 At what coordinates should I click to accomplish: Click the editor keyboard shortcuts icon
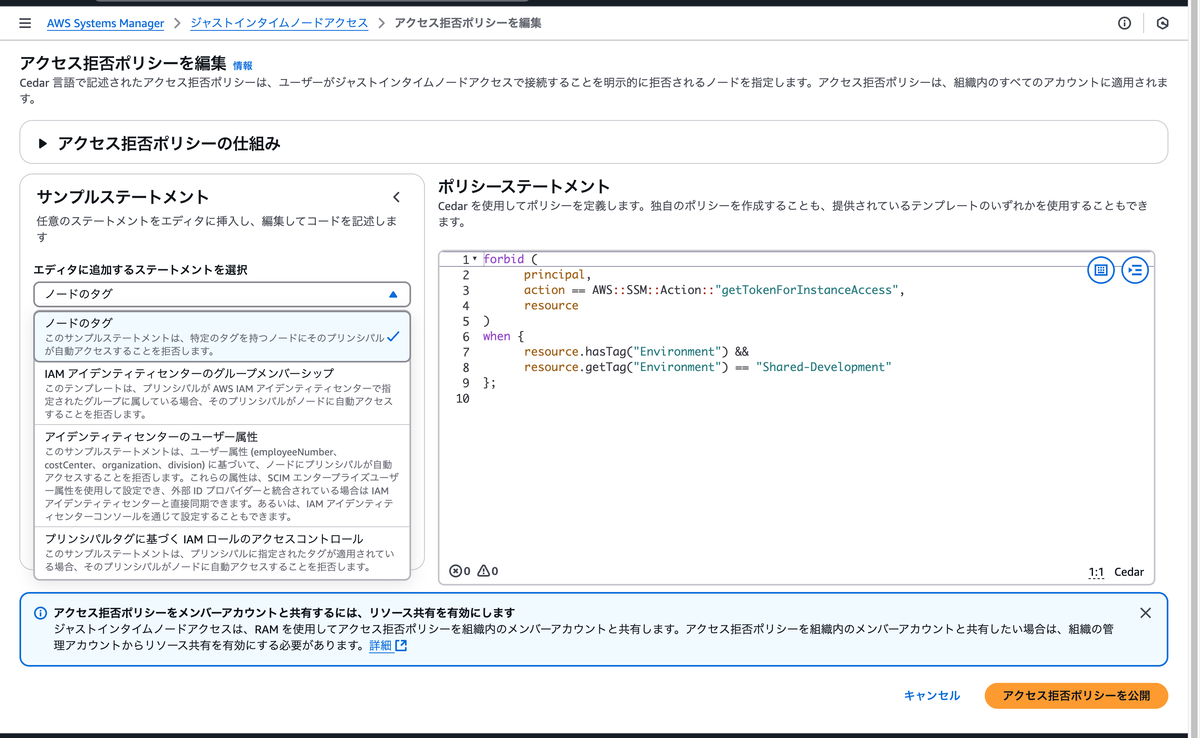click(x=1101, y=270)
